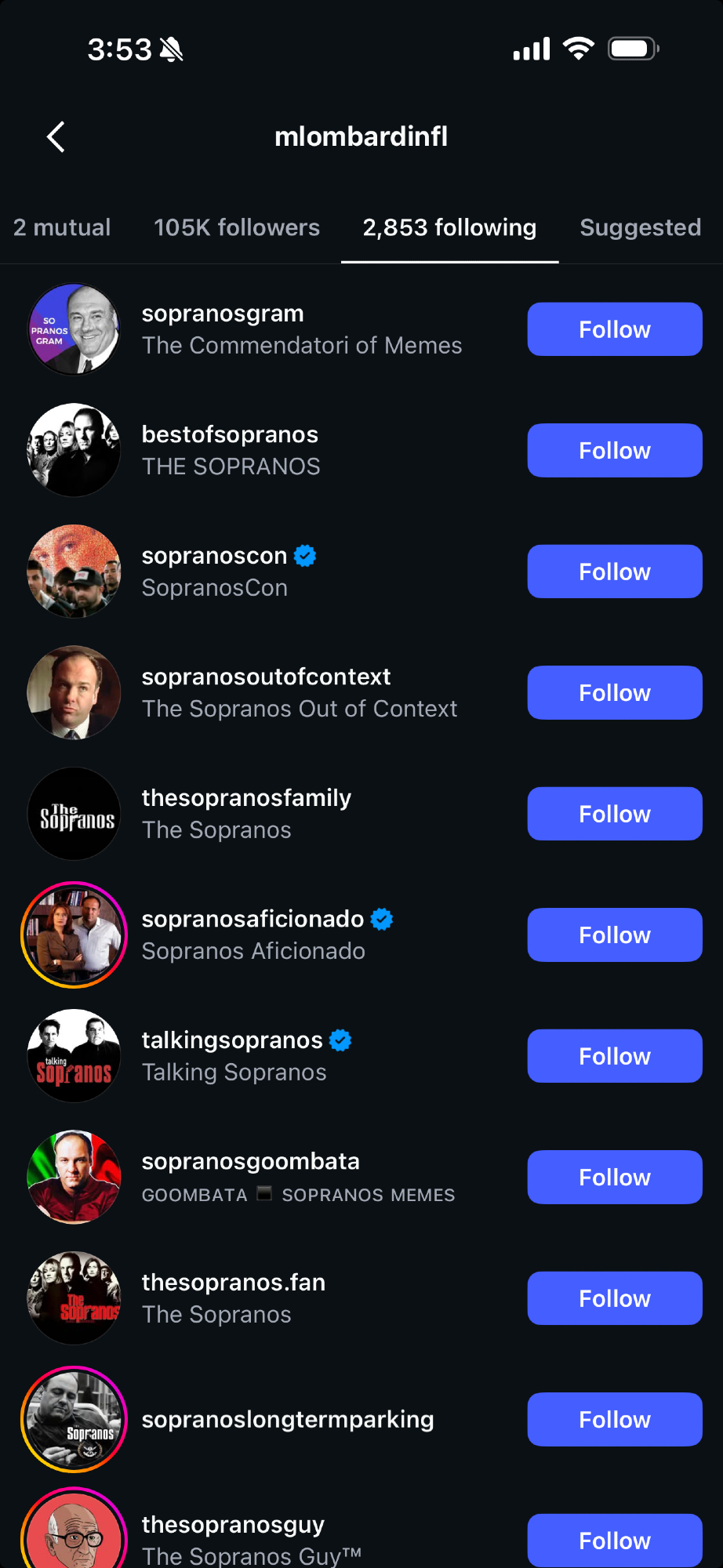The height and width of the screenshot is (1568, 723).
Task: View sopranosaficionado story ring avatar
Action: coord(74,935)
